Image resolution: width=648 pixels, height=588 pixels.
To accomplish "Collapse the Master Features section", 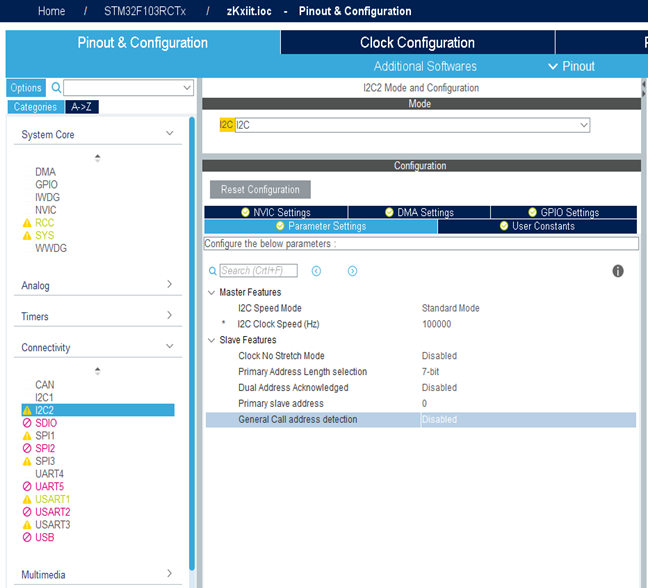I will 211,292.
